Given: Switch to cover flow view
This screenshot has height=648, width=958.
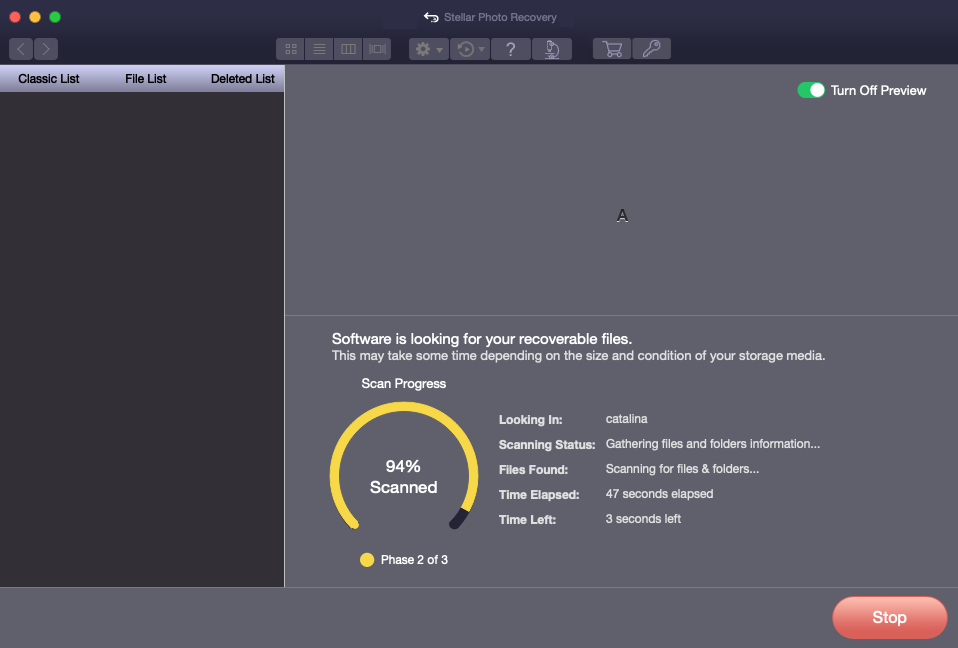Looking at the screenshot, I should pyautogui.click(x=377, y=49).
